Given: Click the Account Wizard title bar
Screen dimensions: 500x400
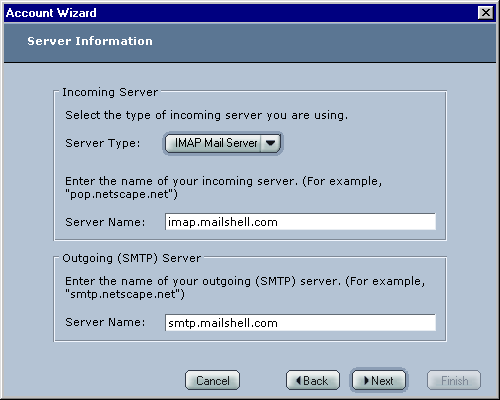Looking at the screenshot, I should [x=240, y=13].
